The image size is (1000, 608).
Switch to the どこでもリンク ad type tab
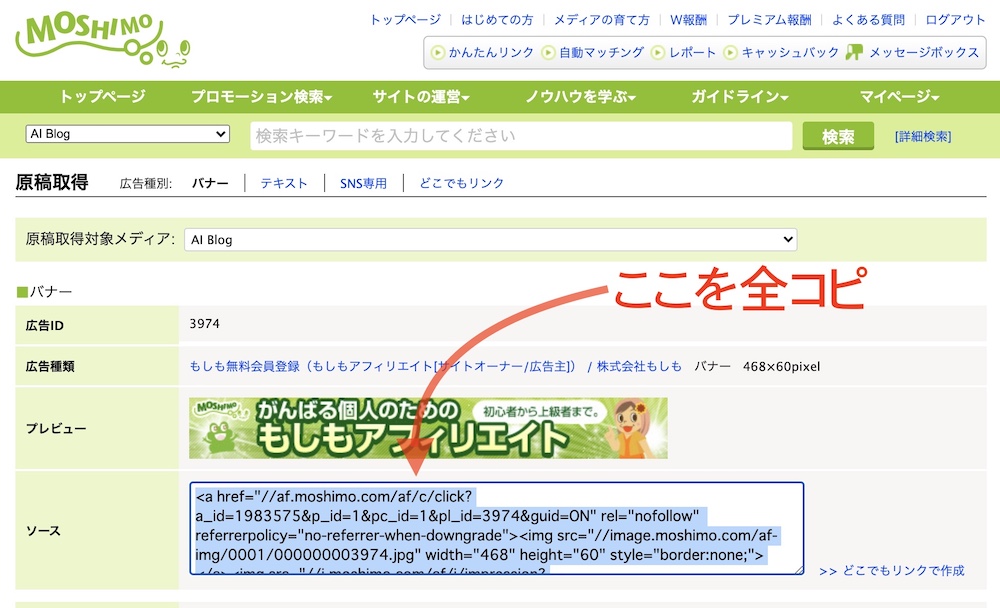point(462,184)
